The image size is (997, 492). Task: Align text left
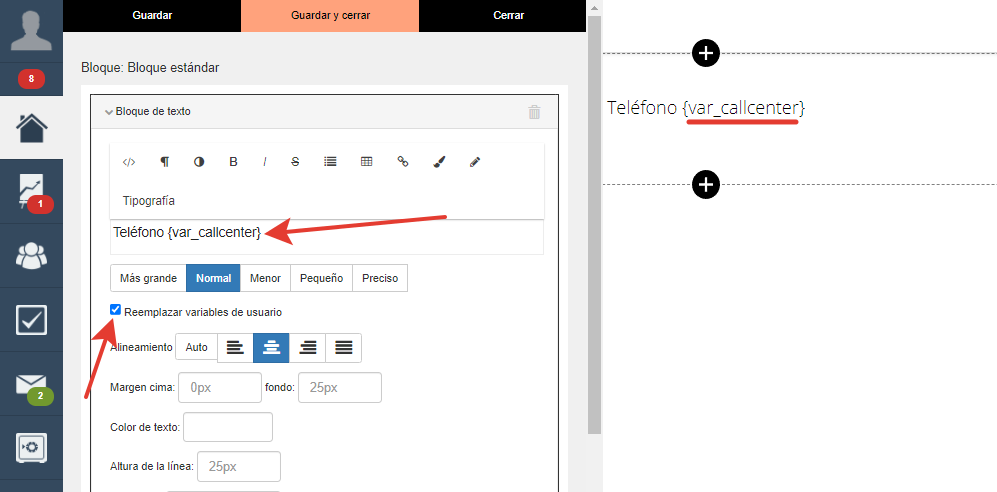coord(235,348)
